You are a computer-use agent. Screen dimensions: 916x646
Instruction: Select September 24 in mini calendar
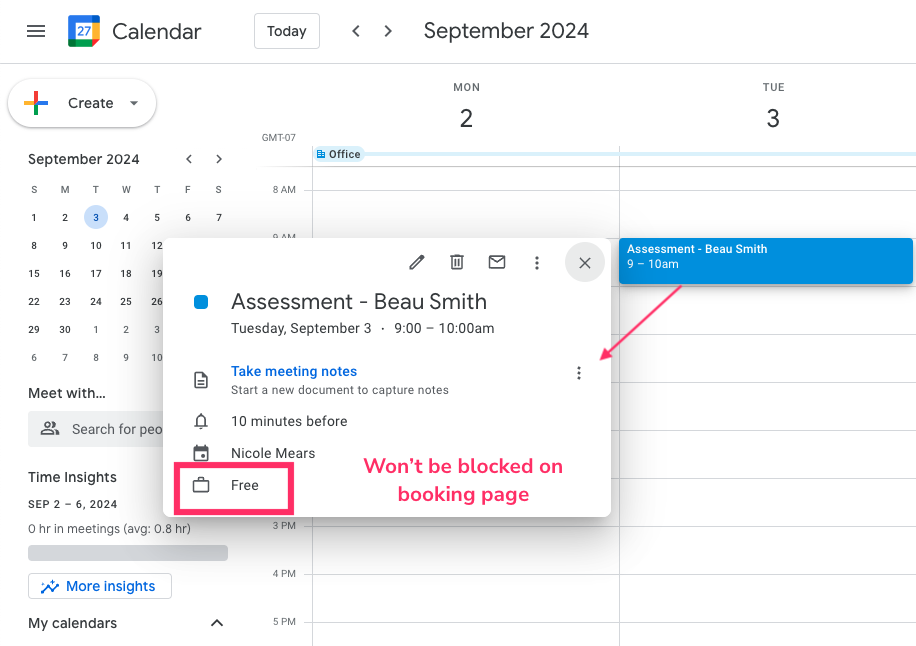coord(96,301)
